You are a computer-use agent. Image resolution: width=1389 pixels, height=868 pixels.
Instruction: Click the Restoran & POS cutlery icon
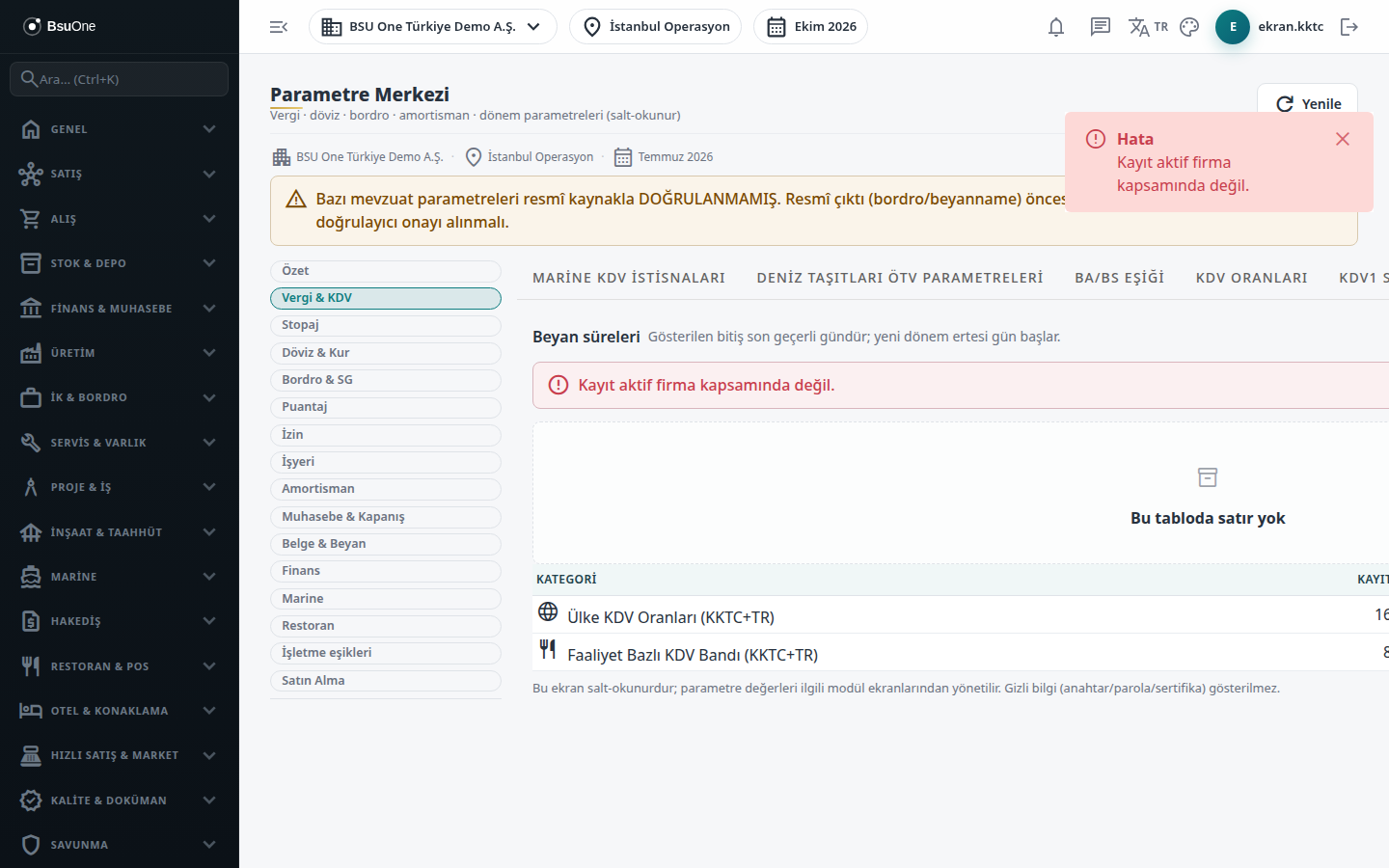(31, 666)
